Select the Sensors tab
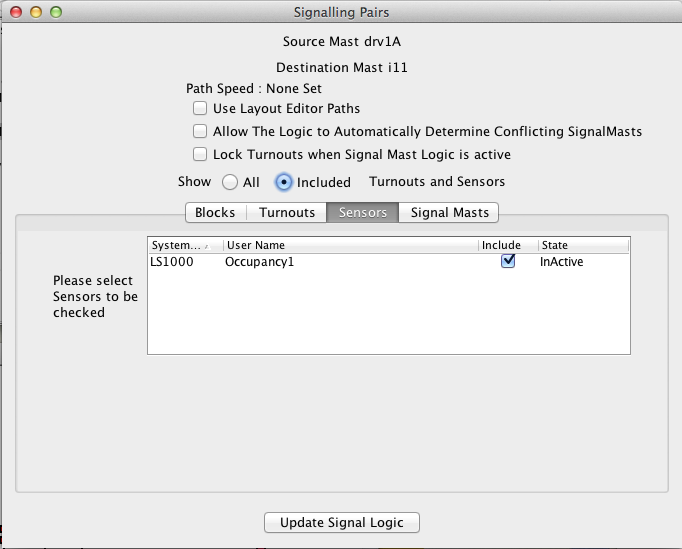The height and width of the screenshot is (549, 682). [x=363, y=212]
